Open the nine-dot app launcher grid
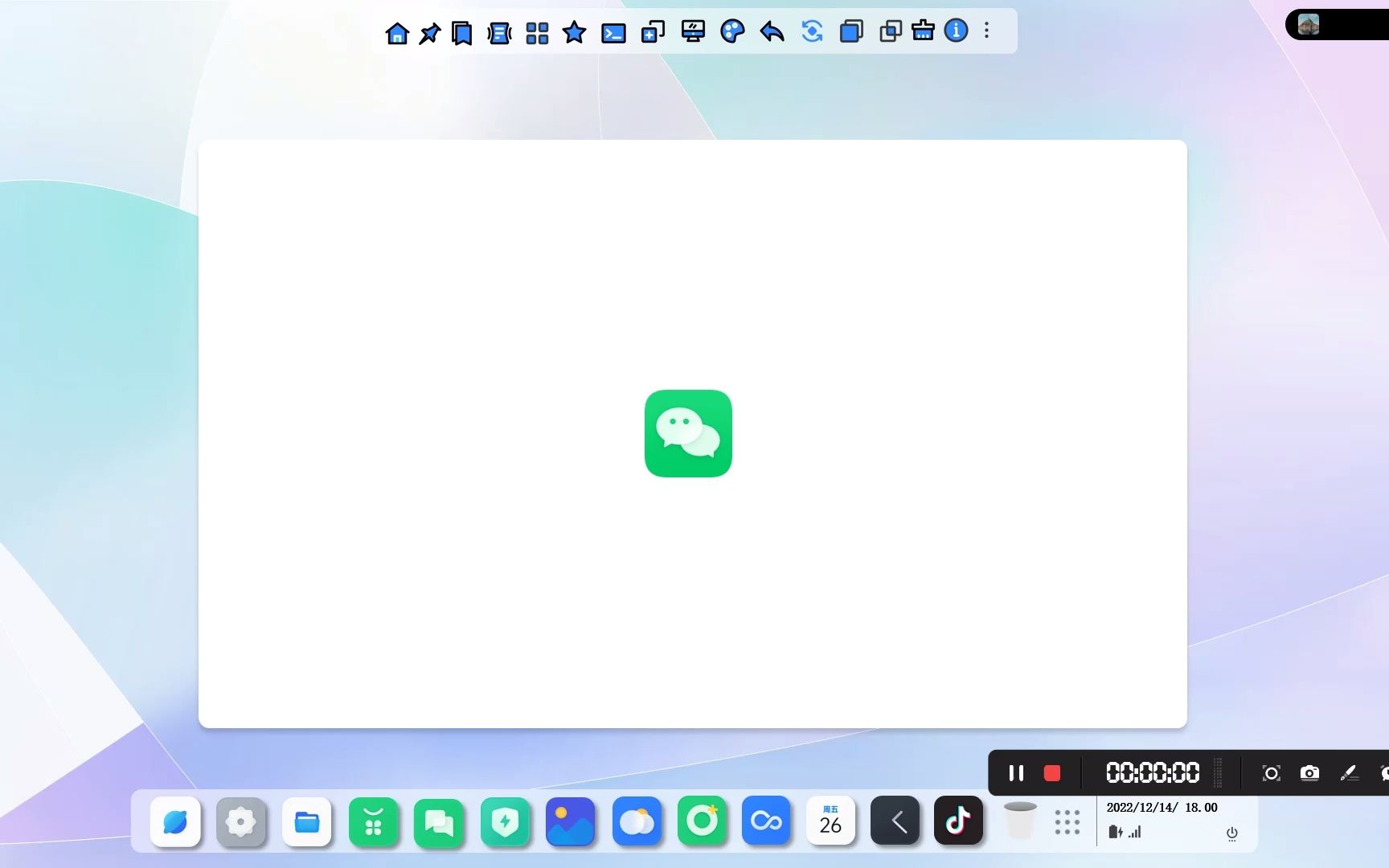Viewport: 1389px width, 868px height. click(x=1067, y=822)
